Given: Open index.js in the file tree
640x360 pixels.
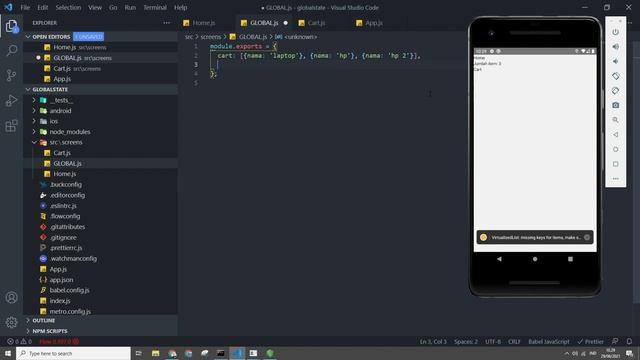Looking at the screenshot, I should pos(60,301).
